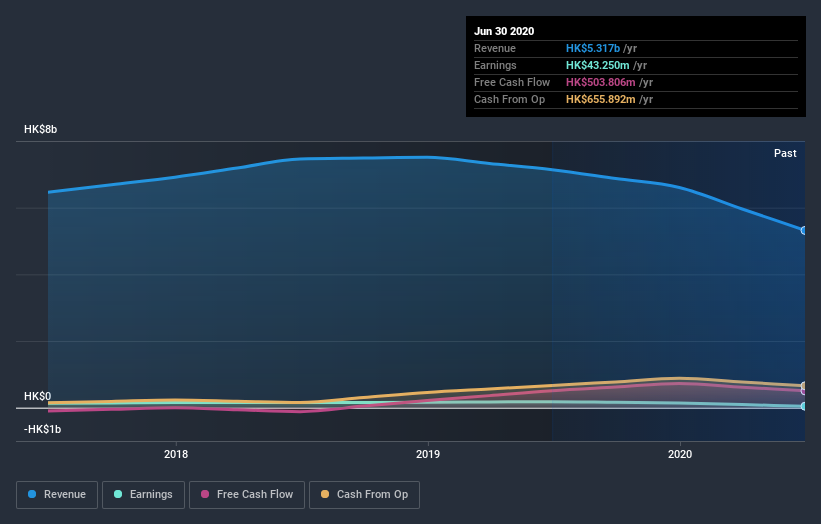Click the -HK$1b y-axis label
The image size is (821, 524).
pyautogui.click(x=42, y=429)
